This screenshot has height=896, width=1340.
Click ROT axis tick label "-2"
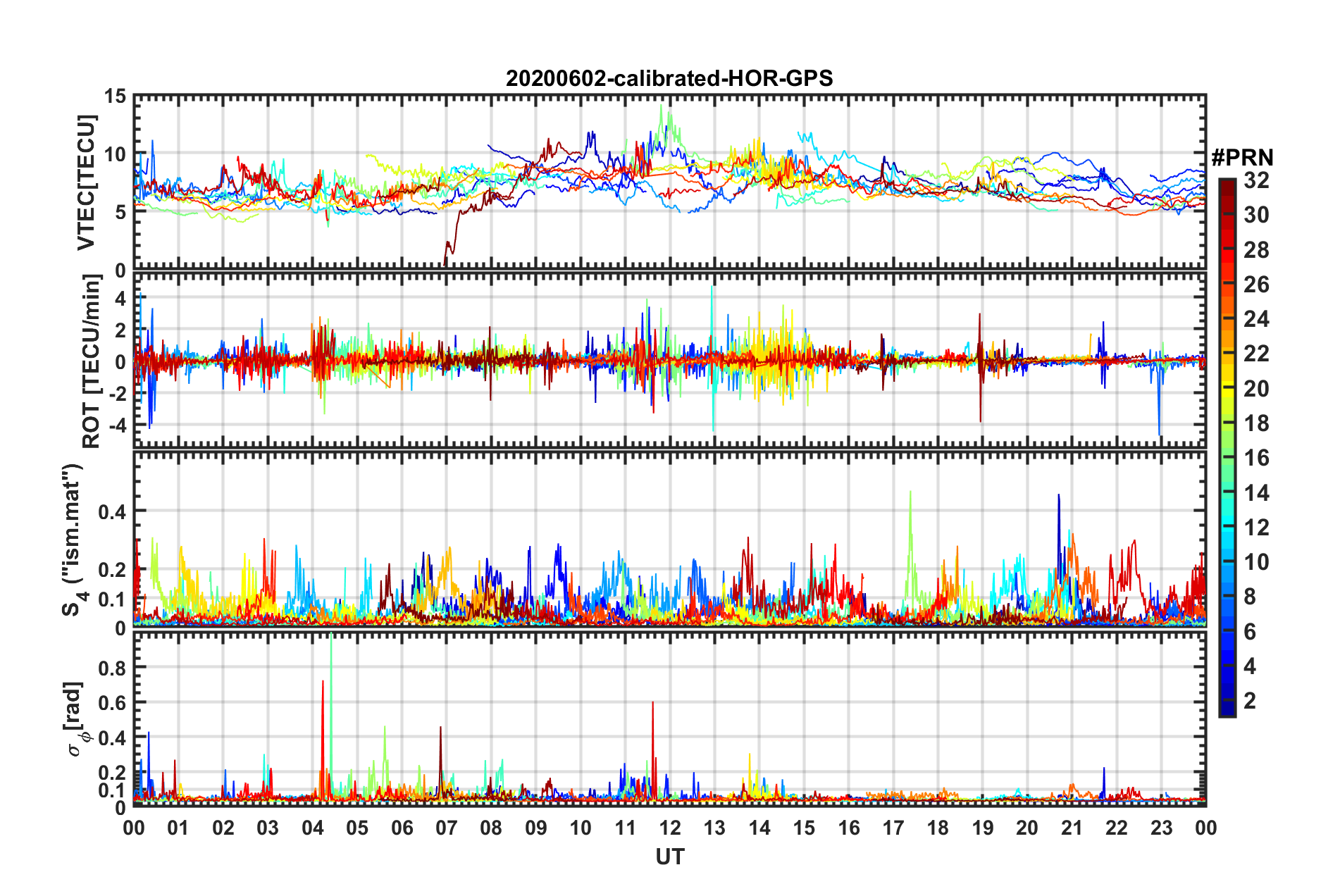117,394
